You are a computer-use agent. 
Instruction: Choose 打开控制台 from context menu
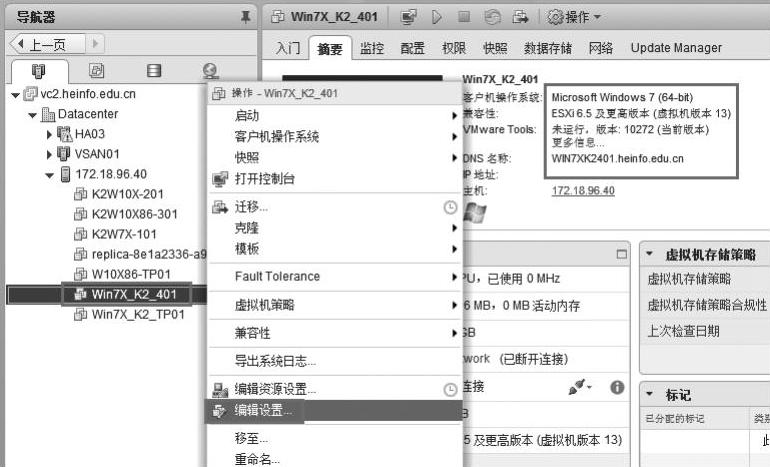pos(334,179)
